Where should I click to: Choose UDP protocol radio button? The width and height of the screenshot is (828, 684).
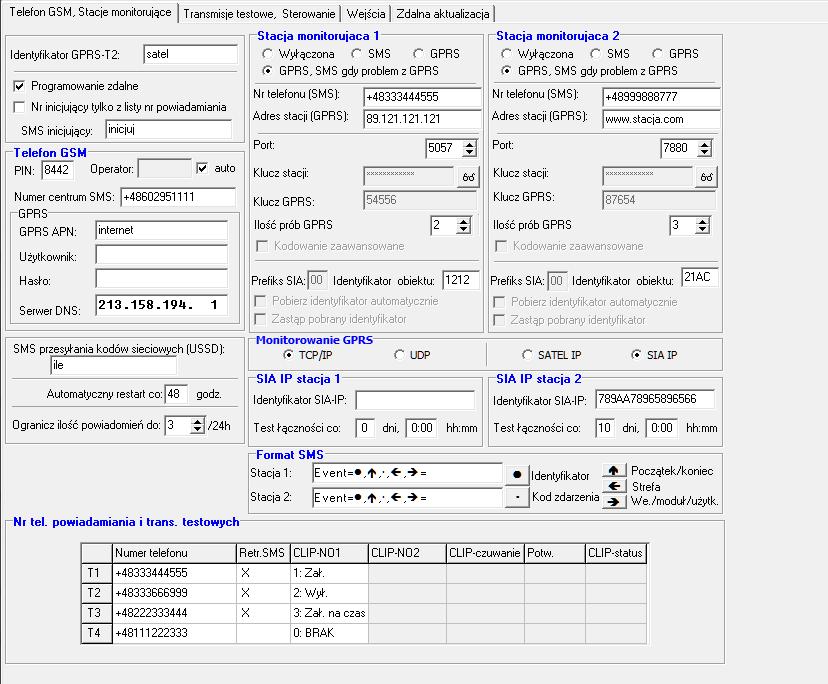point(399,355)
